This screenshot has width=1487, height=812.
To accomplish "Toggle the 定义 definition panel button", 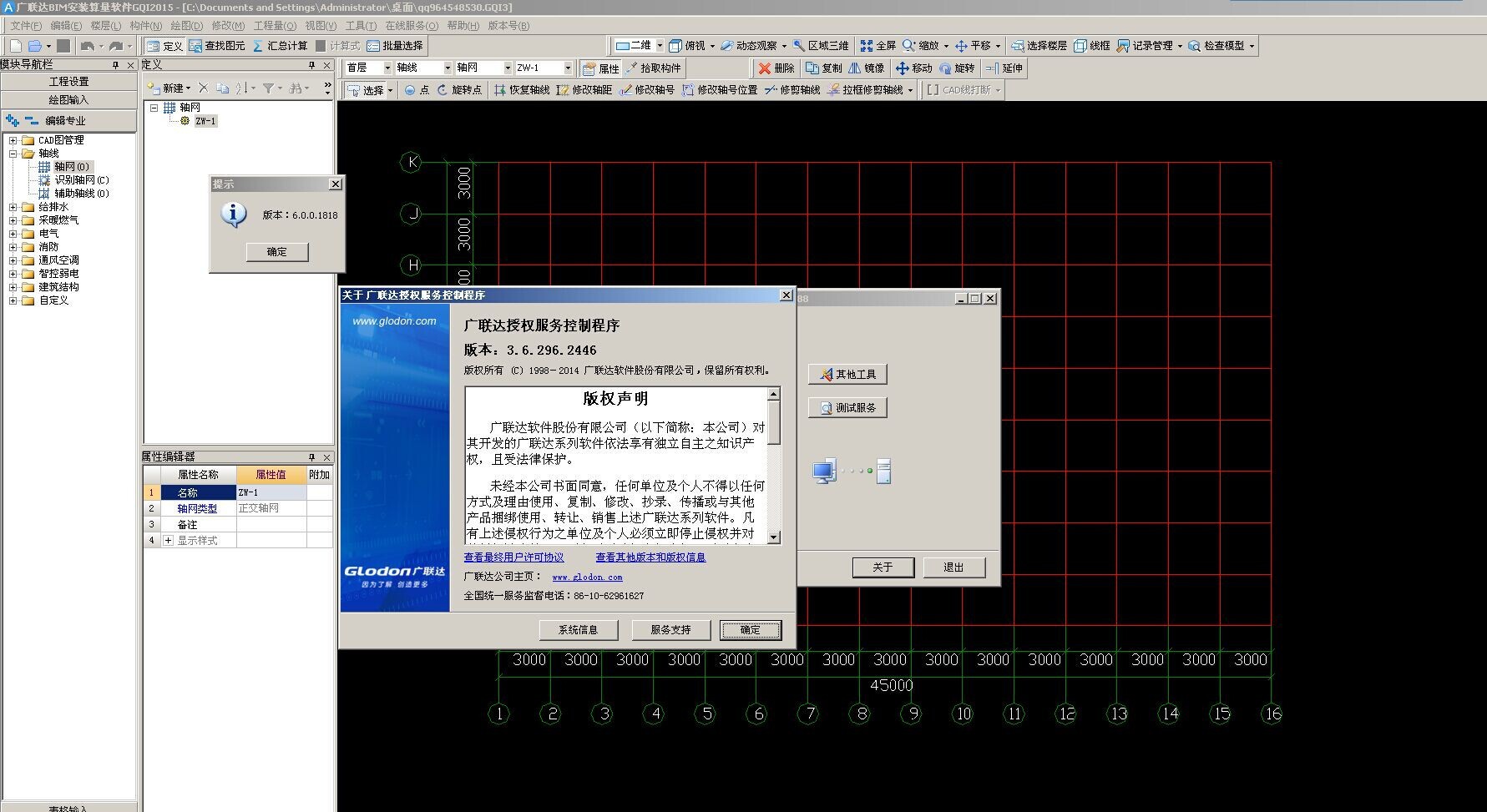I will coord(164,46).
